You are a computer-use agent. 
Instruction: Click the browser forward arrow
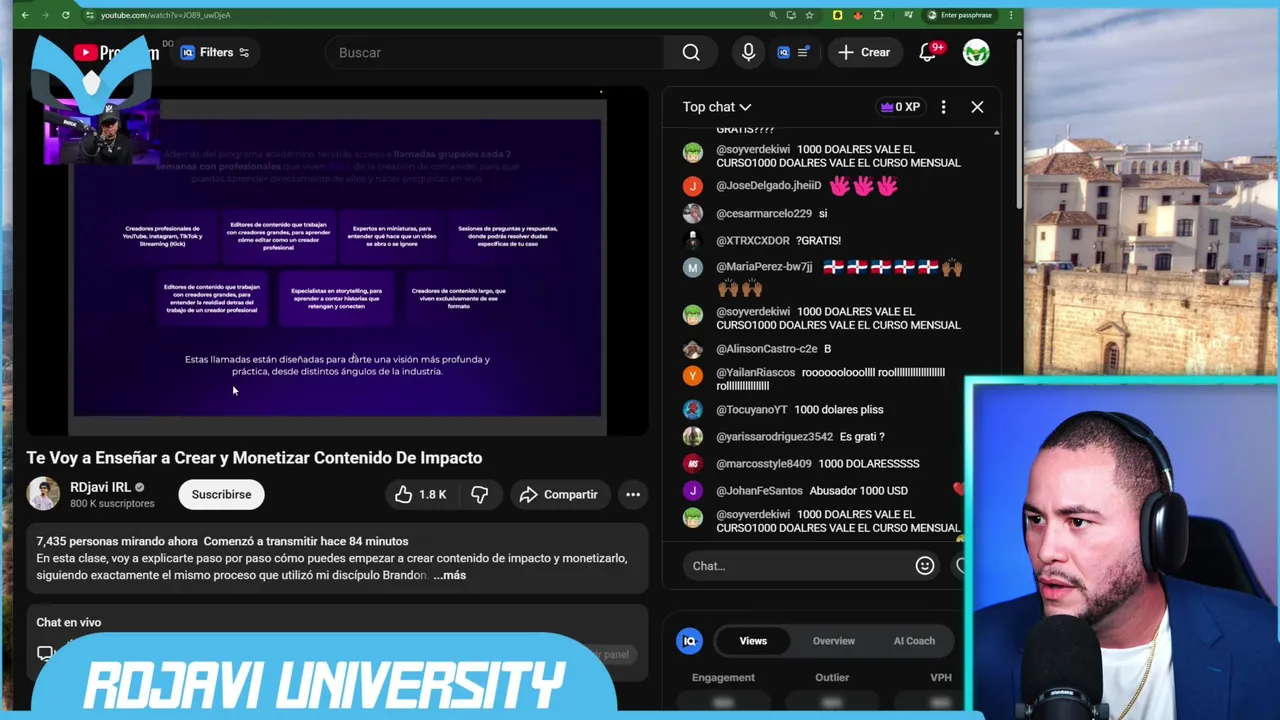[45, 15]
